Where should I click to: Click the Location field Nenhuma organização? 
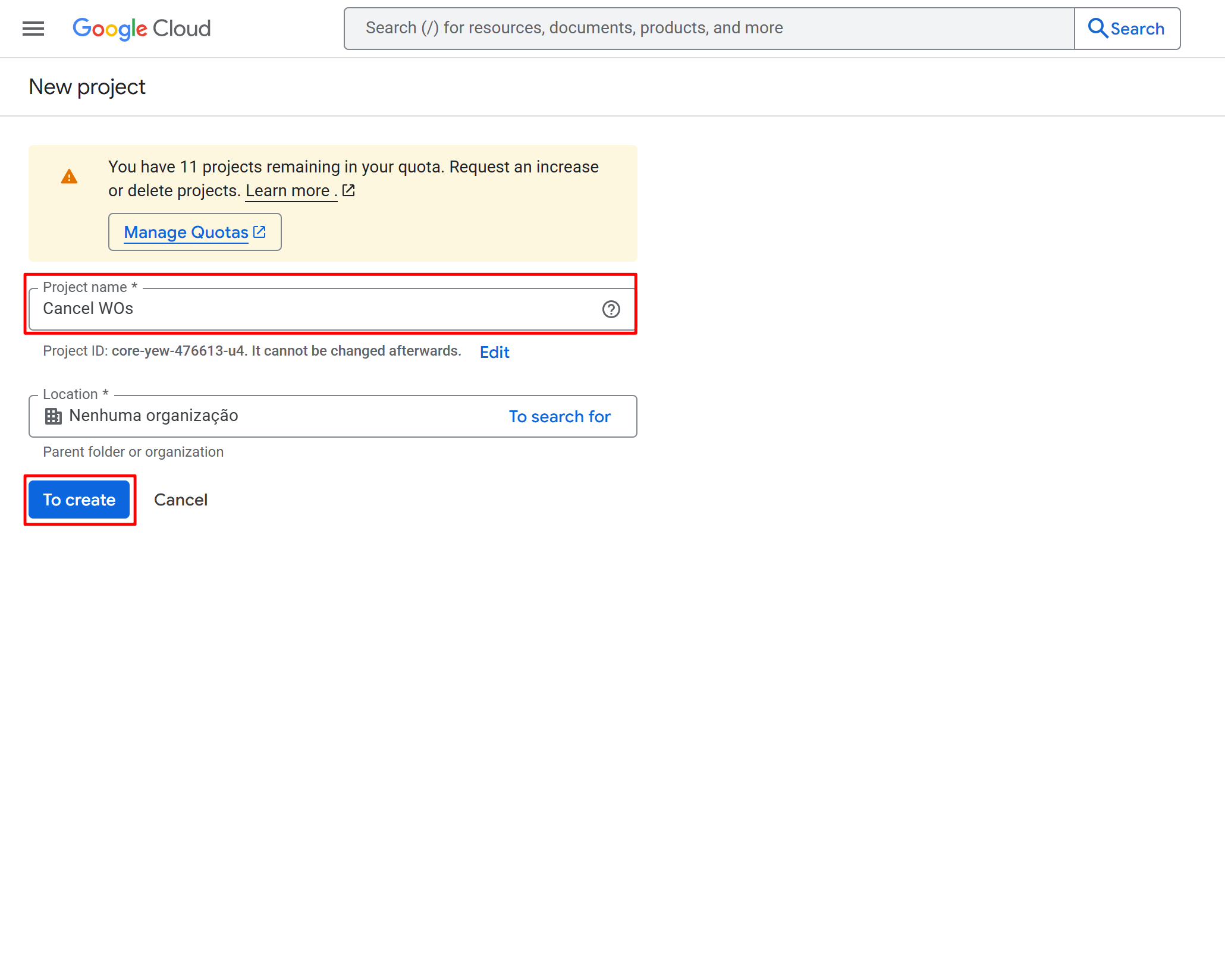[x=238, y=416]
